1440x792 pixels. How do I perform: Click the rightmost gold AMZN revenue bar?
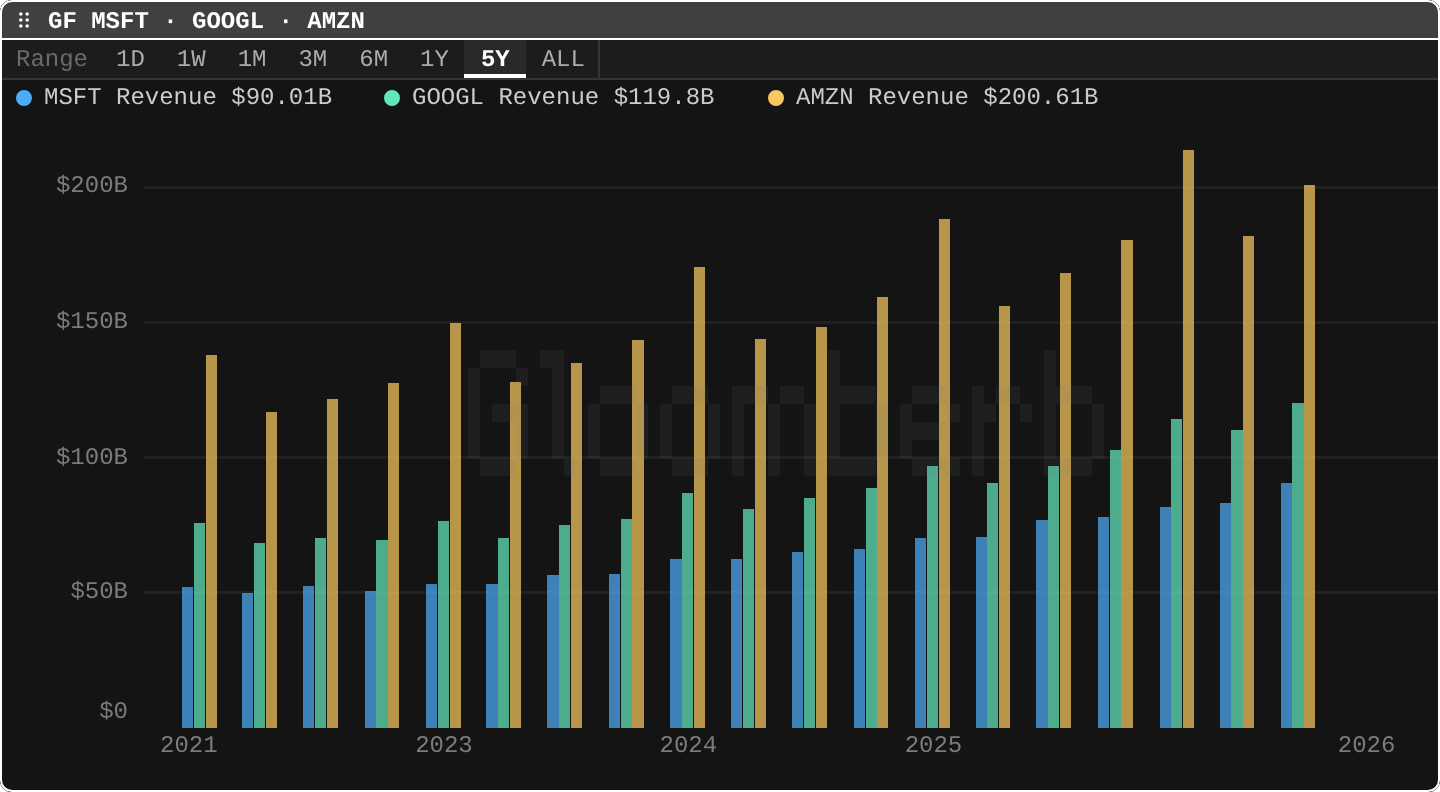click(1310, 456)
